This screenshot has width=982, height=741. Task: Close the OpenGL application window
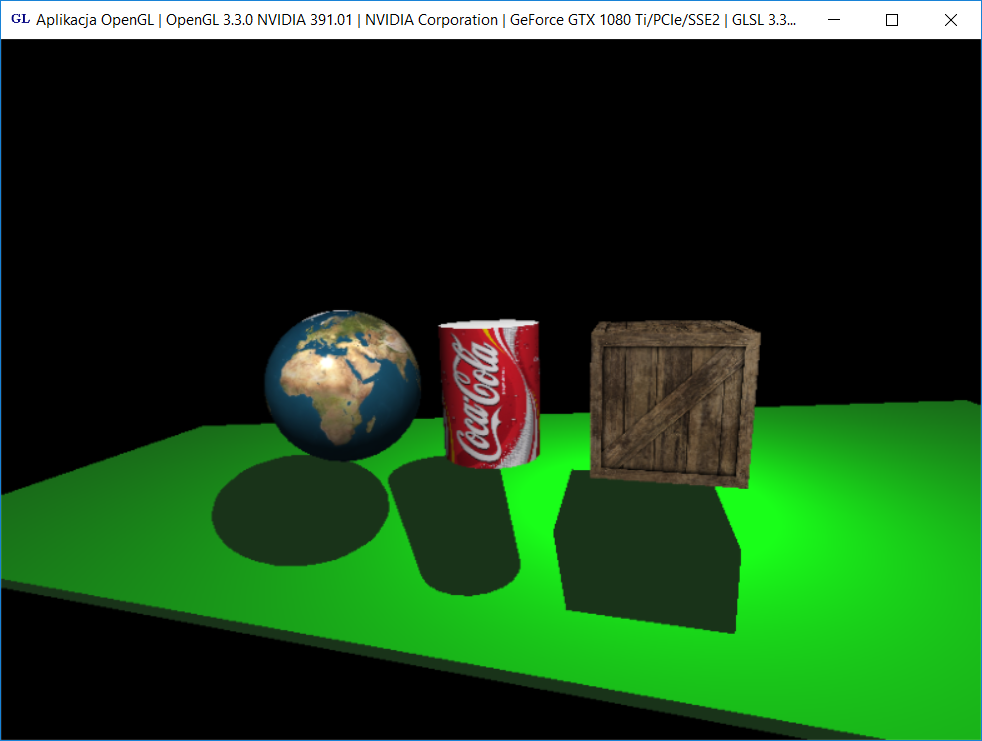click(951, 20)
